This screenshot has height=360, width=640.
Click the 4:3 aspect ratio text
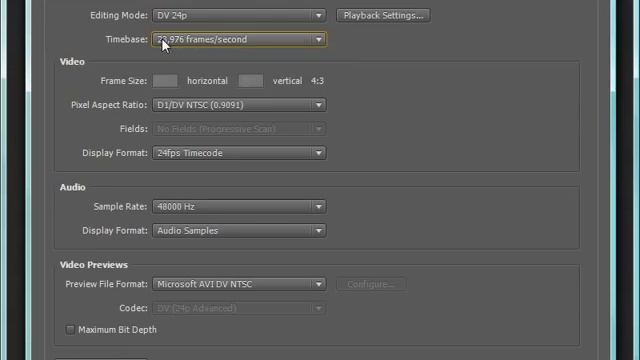tap(317, 81)
